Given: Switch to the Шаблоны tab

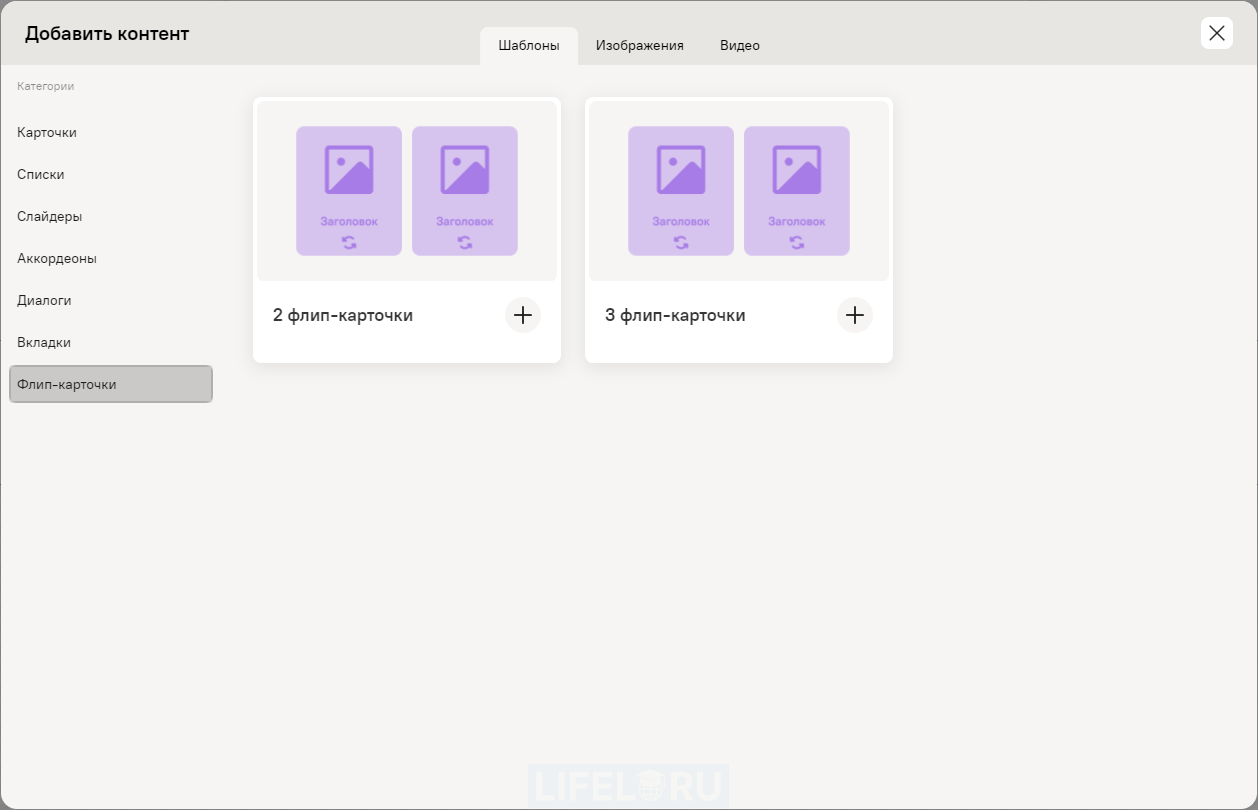Looking at the screenshot, I should (x=529, y=46).
